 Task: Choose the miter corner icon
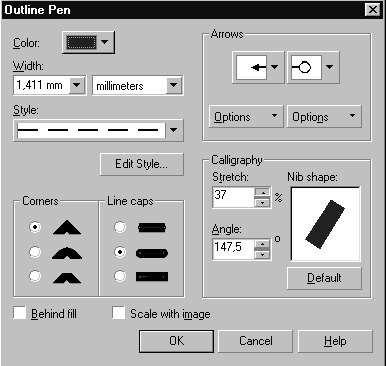click(67, 227)
